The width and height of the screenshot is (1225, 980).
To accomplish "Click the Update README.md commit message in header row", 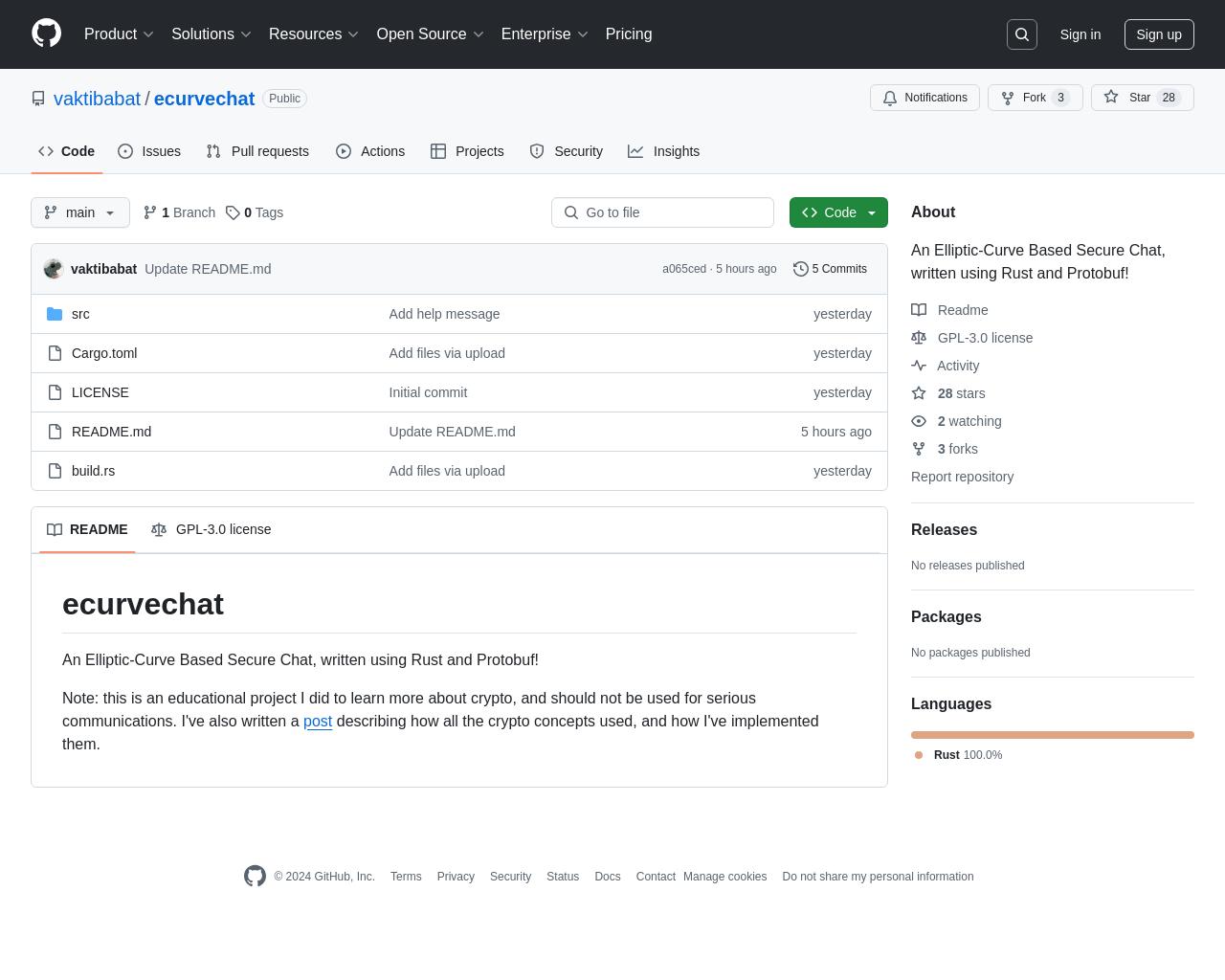I will coord(208,269).
